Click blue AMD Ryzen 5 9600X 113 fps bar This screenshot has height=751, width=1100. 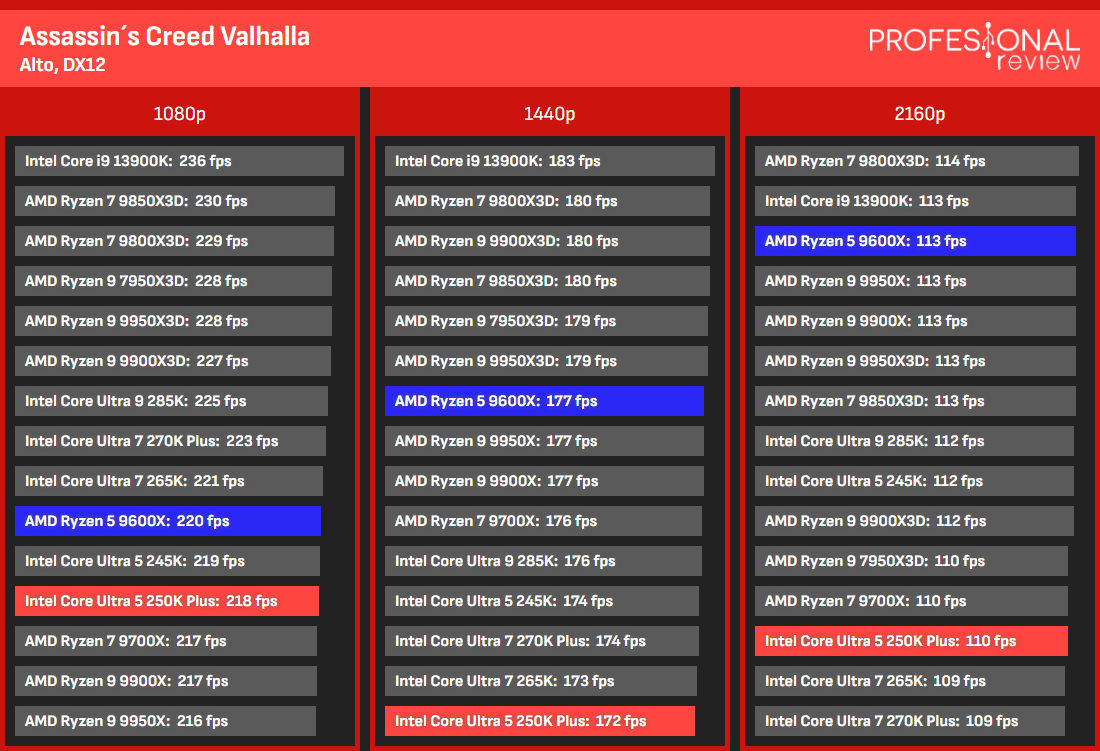pos(915,241)
